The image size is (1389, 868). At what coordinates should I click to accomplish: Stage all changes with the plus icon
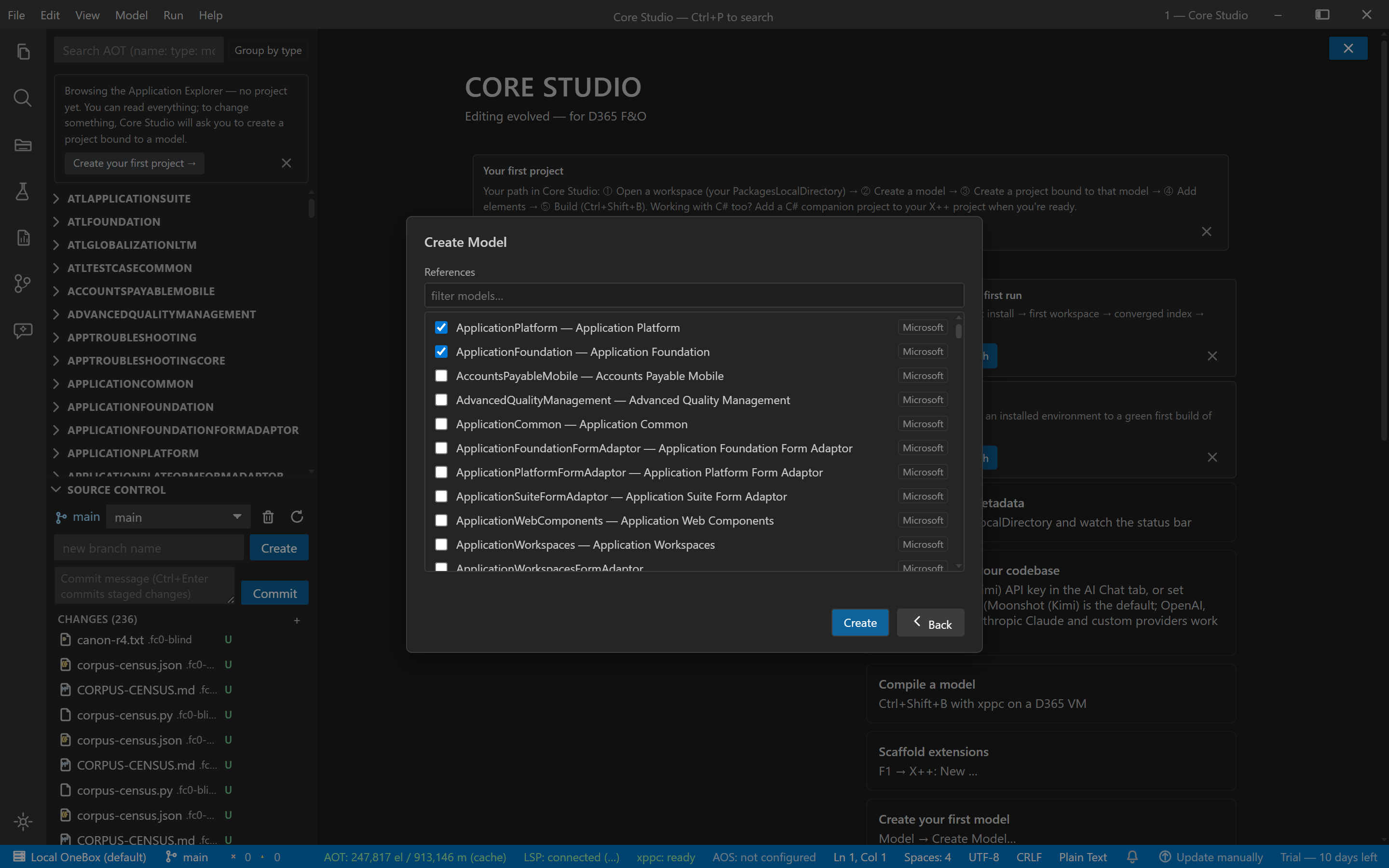click(297, 620)
